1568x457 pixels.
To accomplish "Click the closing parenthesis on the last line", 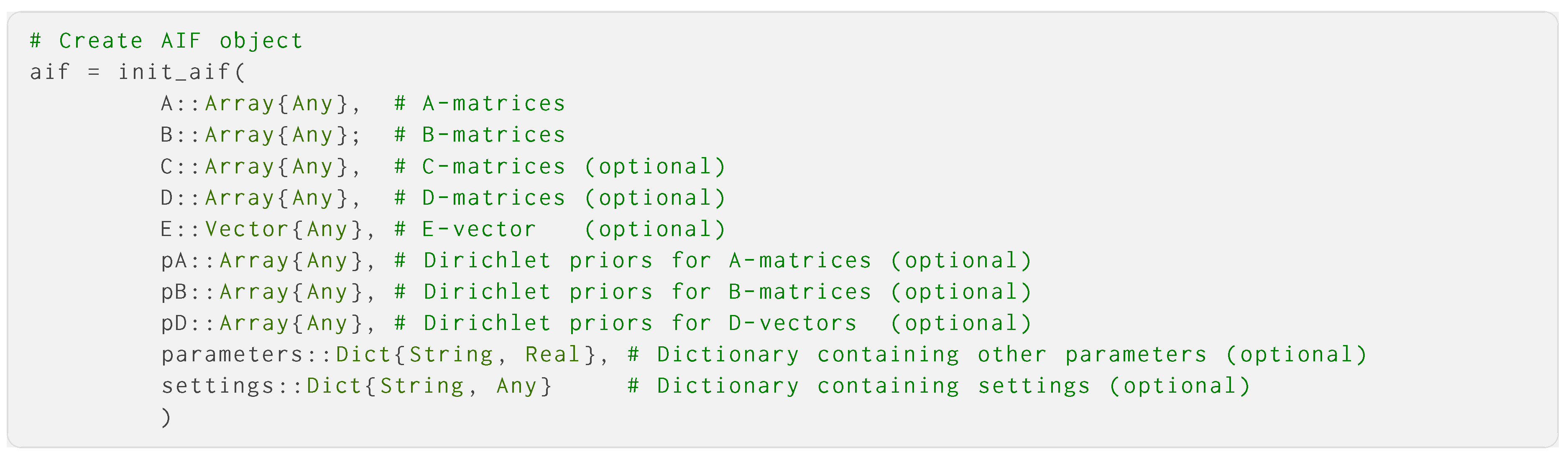I will pos(166,417).
